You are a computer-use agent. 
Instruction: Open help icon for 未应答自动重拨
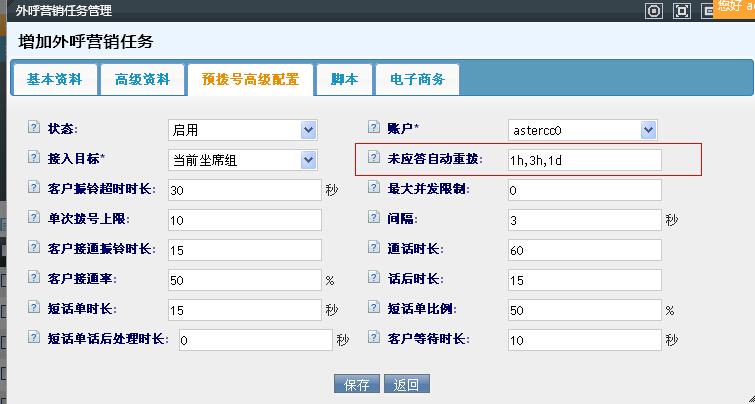click(374, 158)
